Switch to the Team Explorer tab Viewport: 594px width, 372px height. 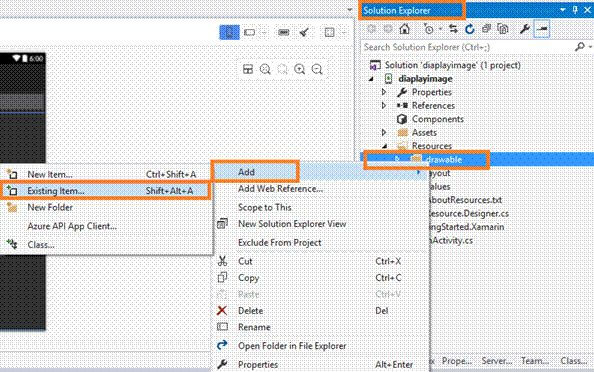[x=535, y=361]
